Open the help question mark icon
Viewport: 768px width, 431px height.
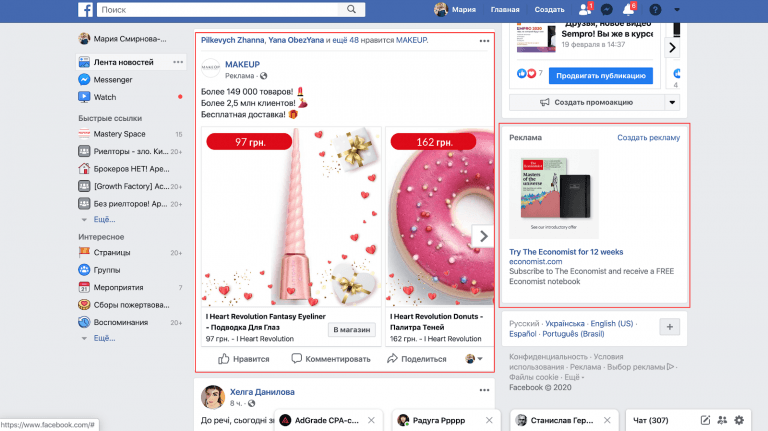655,9
